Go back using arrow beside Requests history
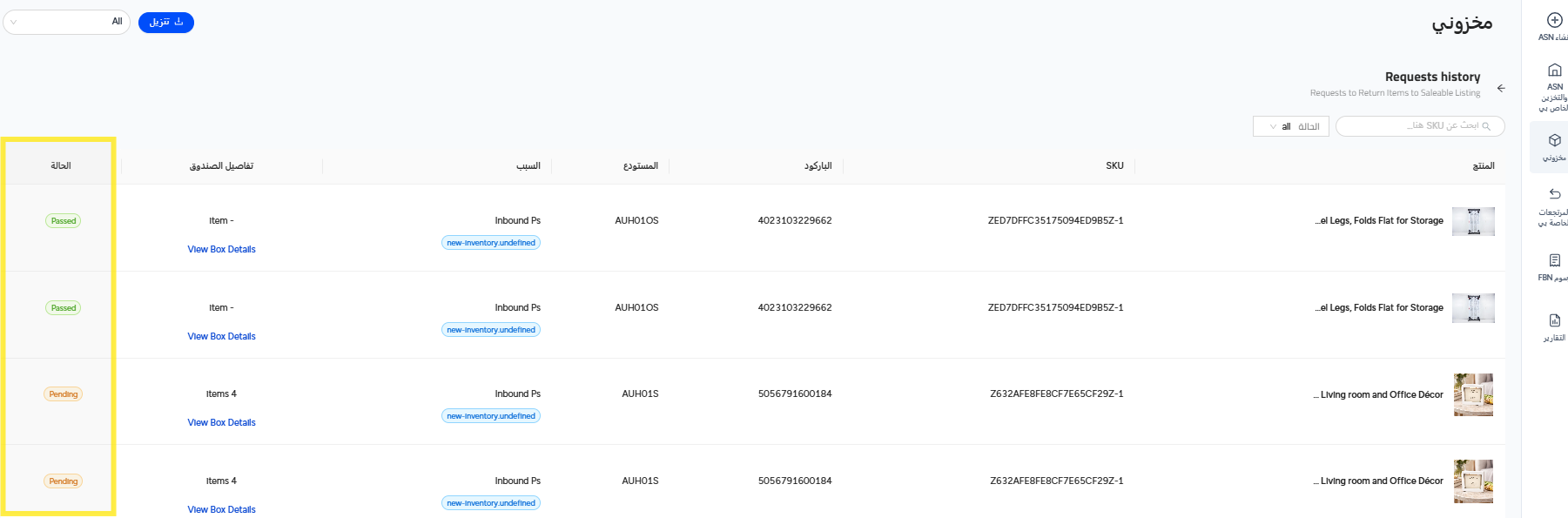 (1501, 88)
